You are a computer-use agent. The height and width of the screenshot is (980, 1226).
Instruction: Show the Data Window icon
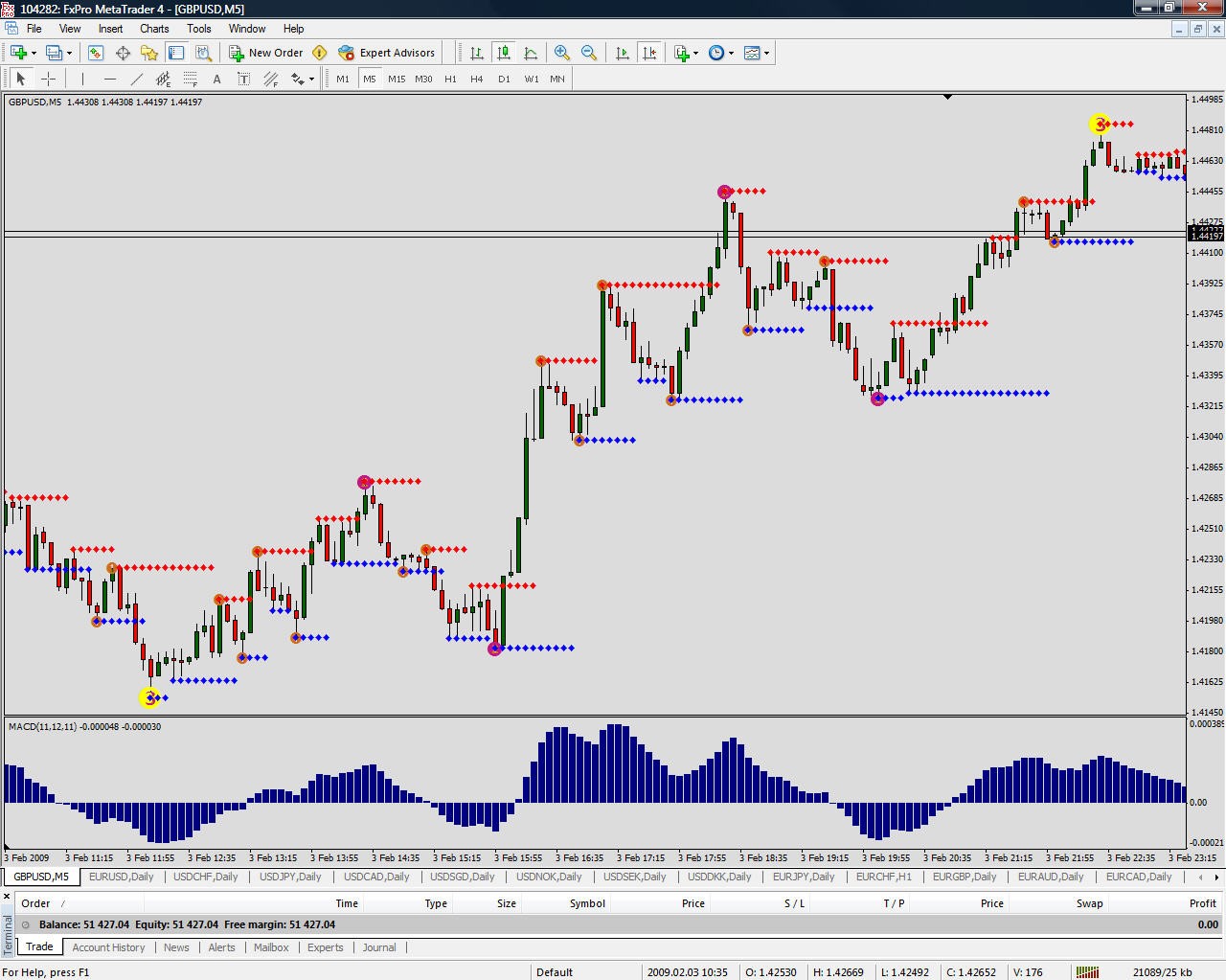tap(123, 53)
